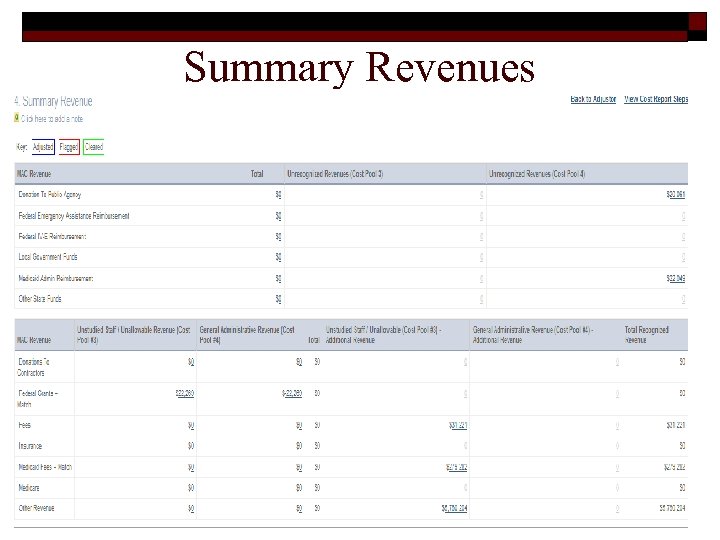This screenshot has width=720, height=540.
Task: Open Medicaid Admin Reimbursement Cost Pool 4 amount
Action: click(675, 278)
